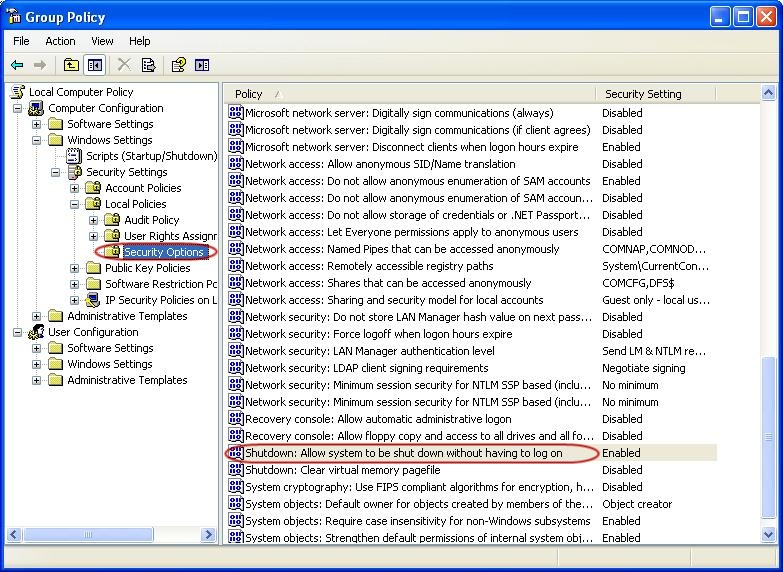Image resolution: width=783 pixels, height=572 pixels.
Task: Expand Administrative Templates under User Configuration
Action: [36, 380]
